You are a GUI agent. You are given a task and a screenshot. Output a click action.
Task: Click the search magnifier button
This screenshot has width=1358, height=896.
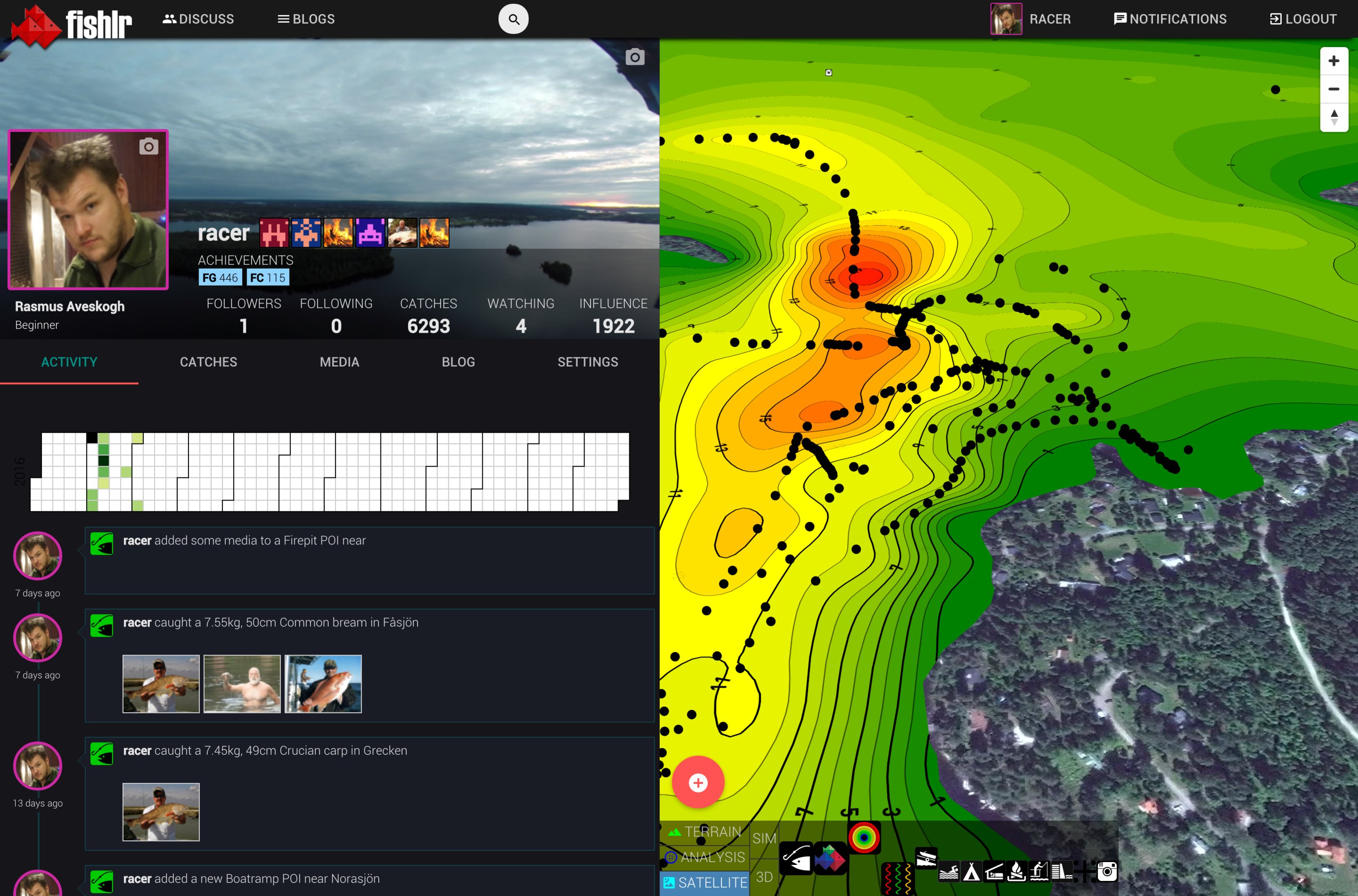(513, 19)
